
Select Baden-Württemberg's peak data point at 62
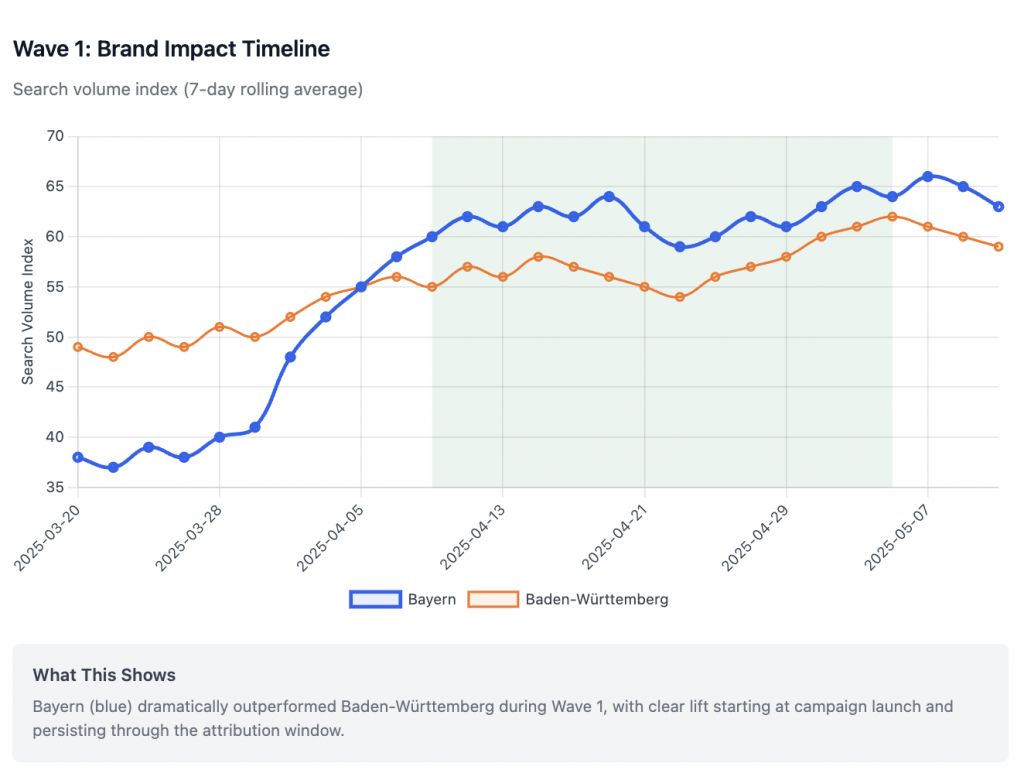coord(892,216)
